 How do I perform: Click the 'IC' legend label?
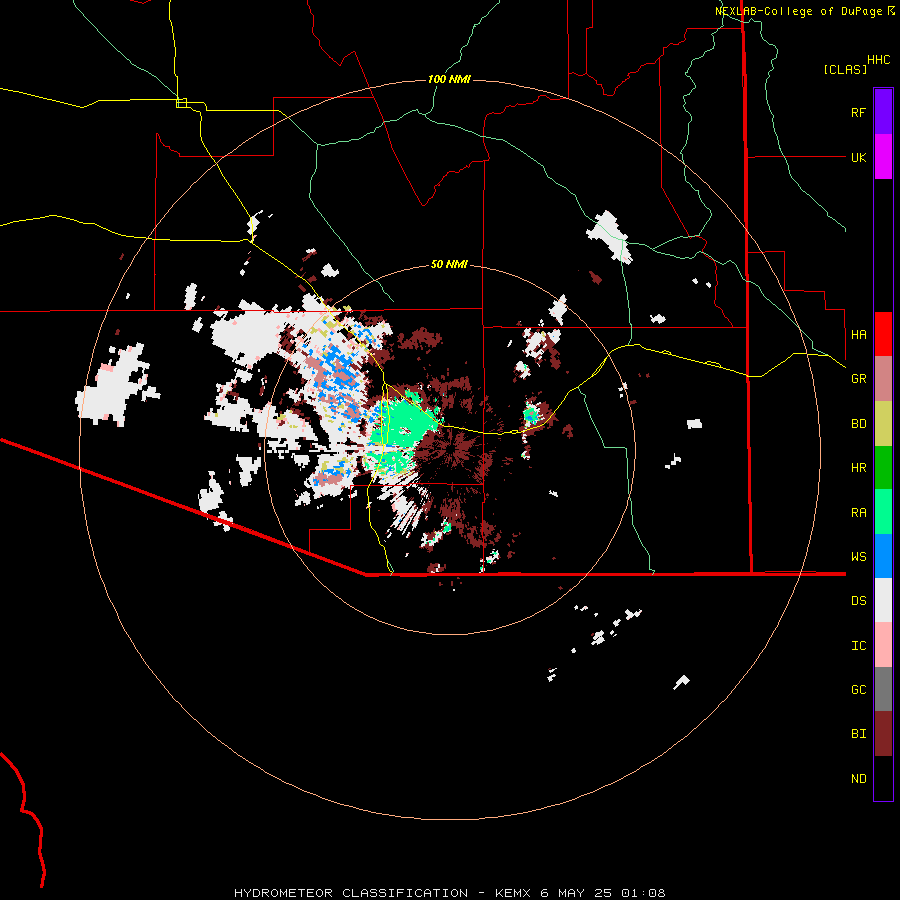[858, 646]
